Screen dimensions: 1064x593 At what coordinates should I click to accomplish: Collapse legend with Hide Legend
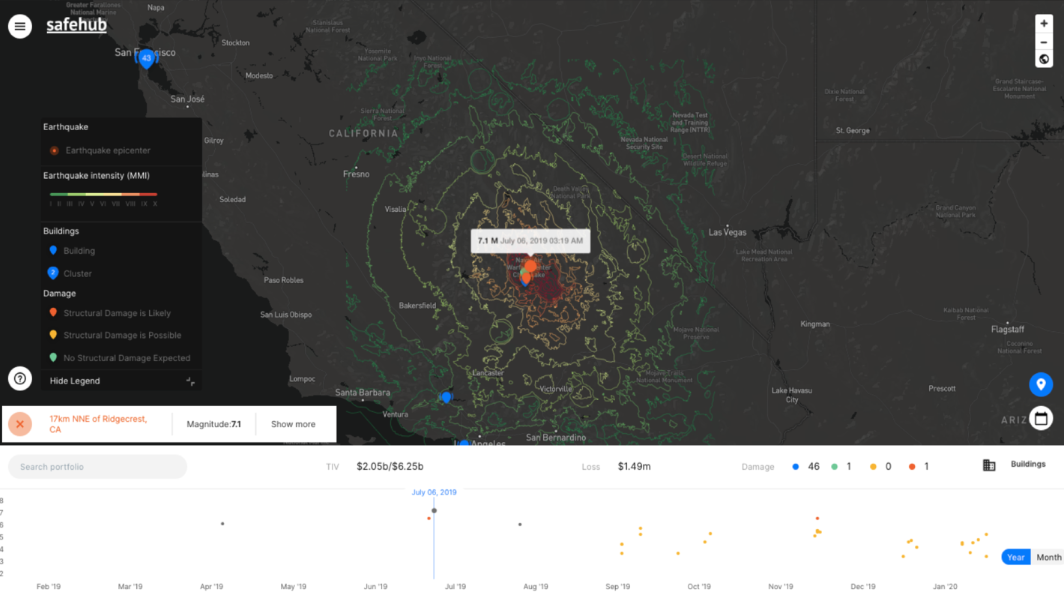[75, 381]
